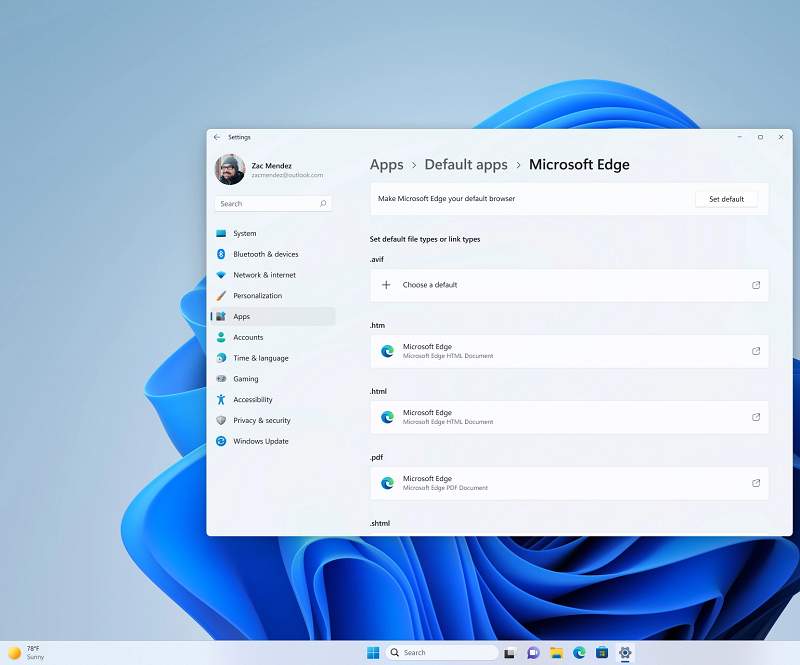
Task: Open Gaming category
Action: point(273,379)
